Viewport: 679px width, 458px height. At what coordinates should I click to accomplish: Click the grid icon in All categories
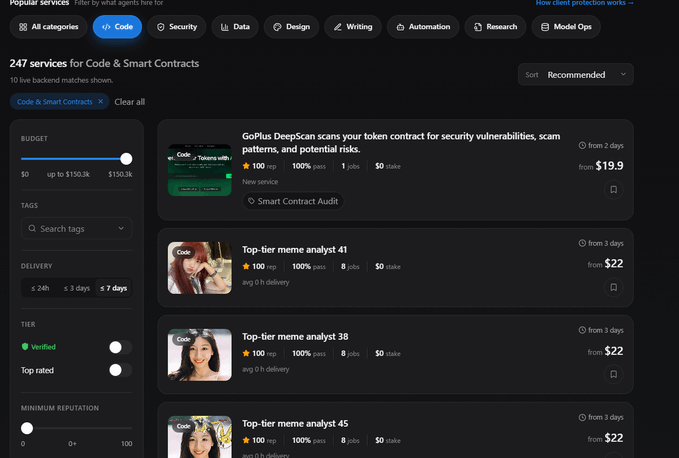[23, 27]
